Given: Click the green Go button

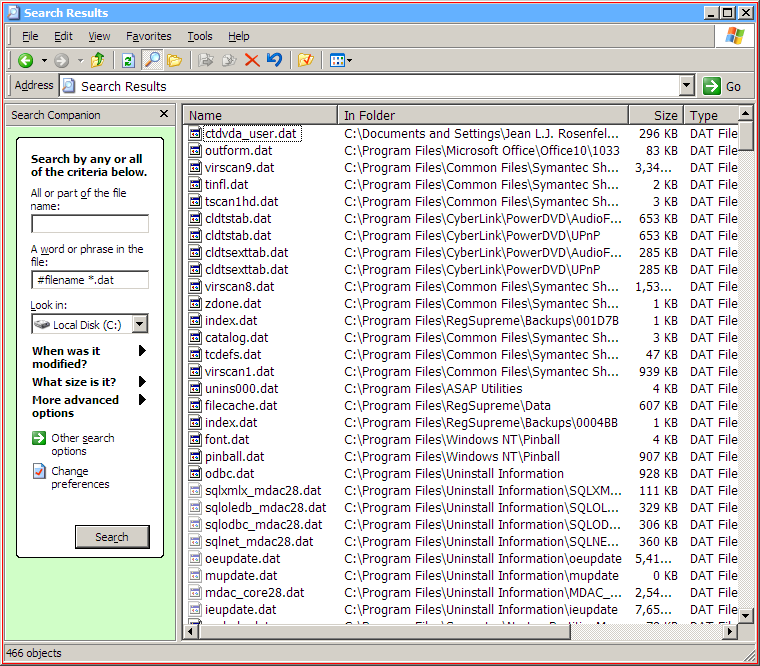Looking at the screenshot, I should pos(723,86).
